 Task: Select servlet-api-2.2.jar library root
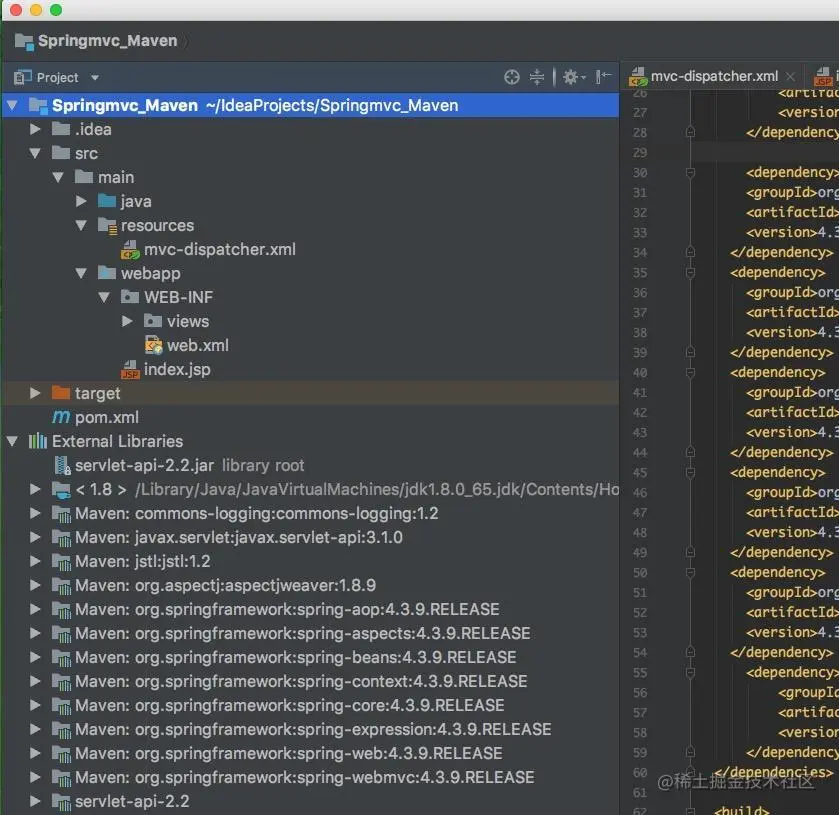(x=189, y=466)
